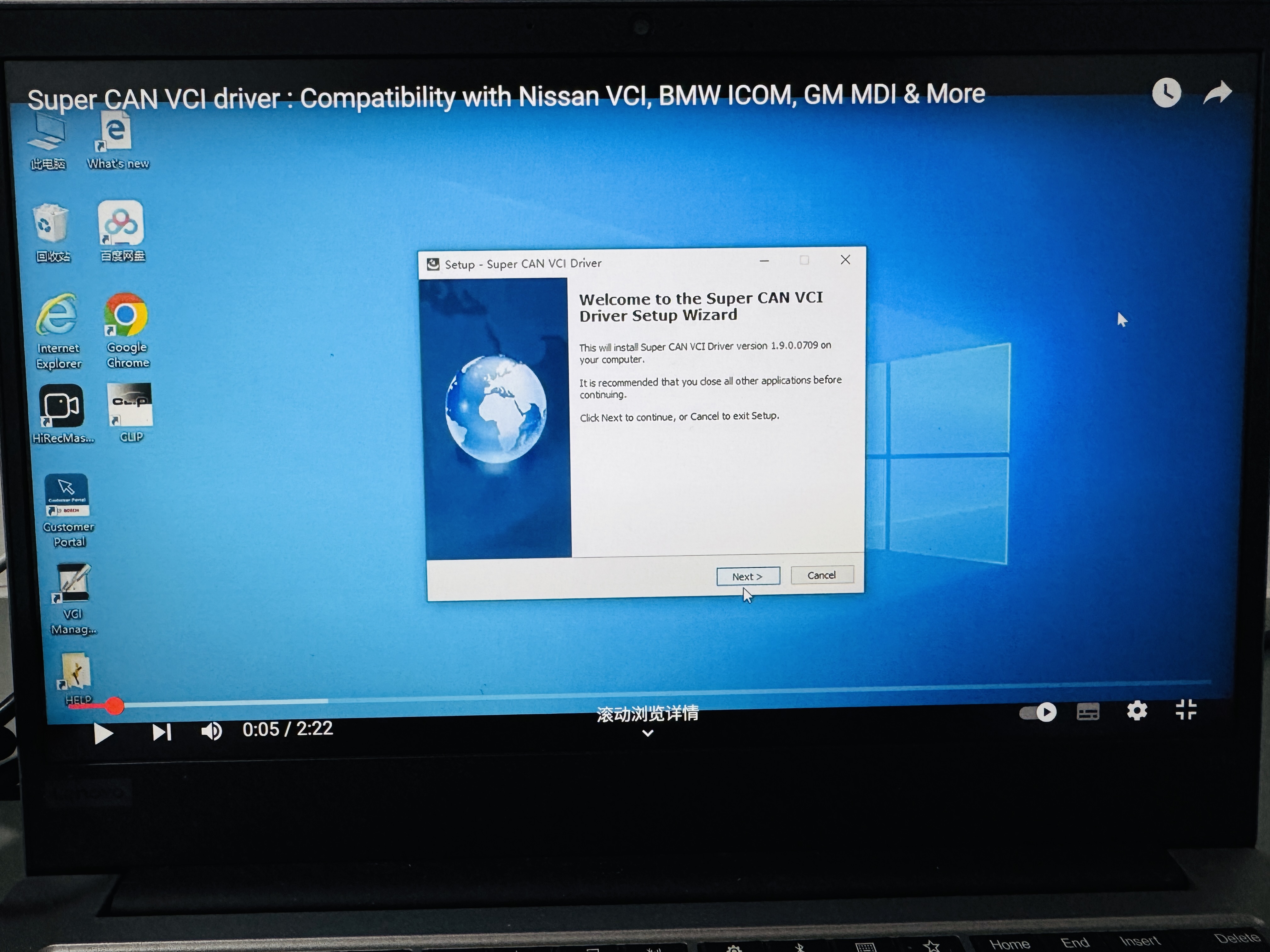Toggle the autoplay switch
This screenshot has width=1270, height=952.
[x=1038, y=713]
